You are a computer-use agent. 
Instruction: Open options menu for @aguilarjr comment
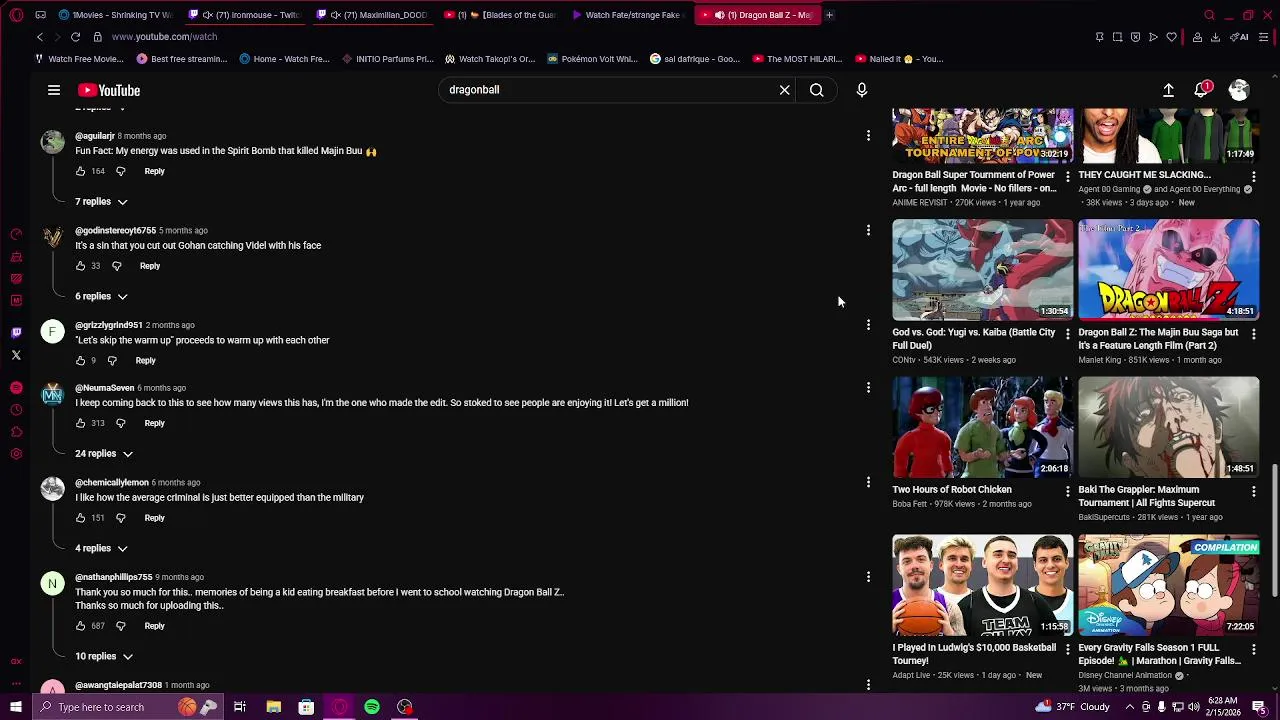click(868, 135)
